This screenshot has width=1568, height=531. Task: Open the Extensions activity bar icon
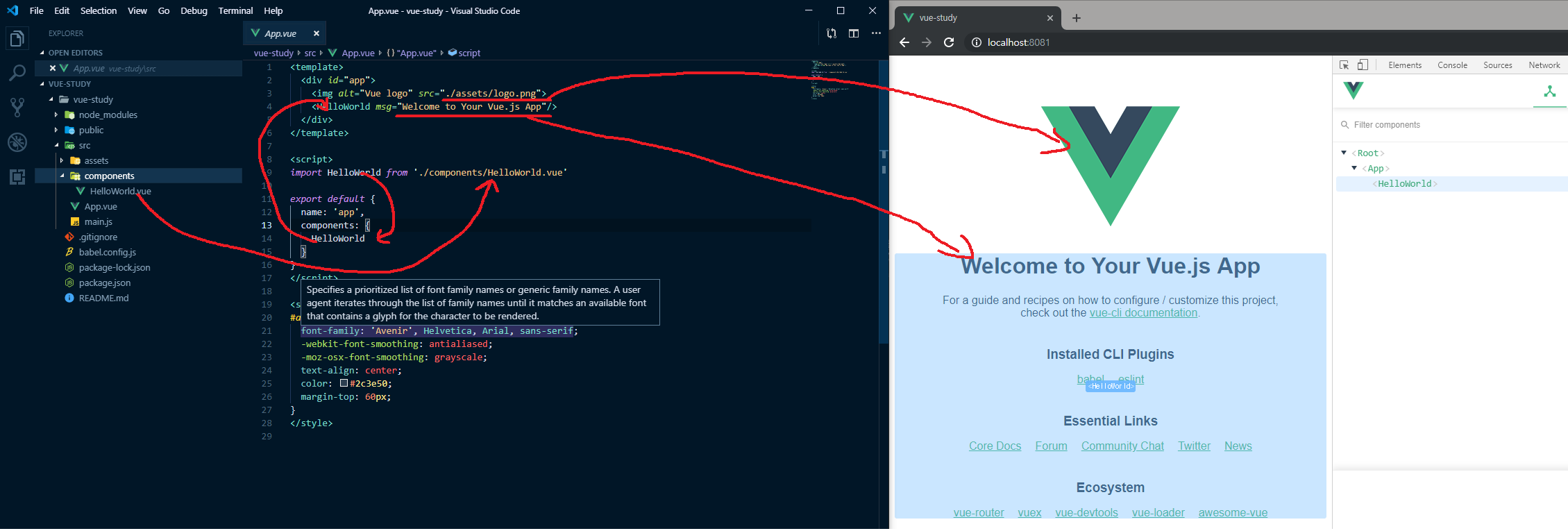coord(17,176)
